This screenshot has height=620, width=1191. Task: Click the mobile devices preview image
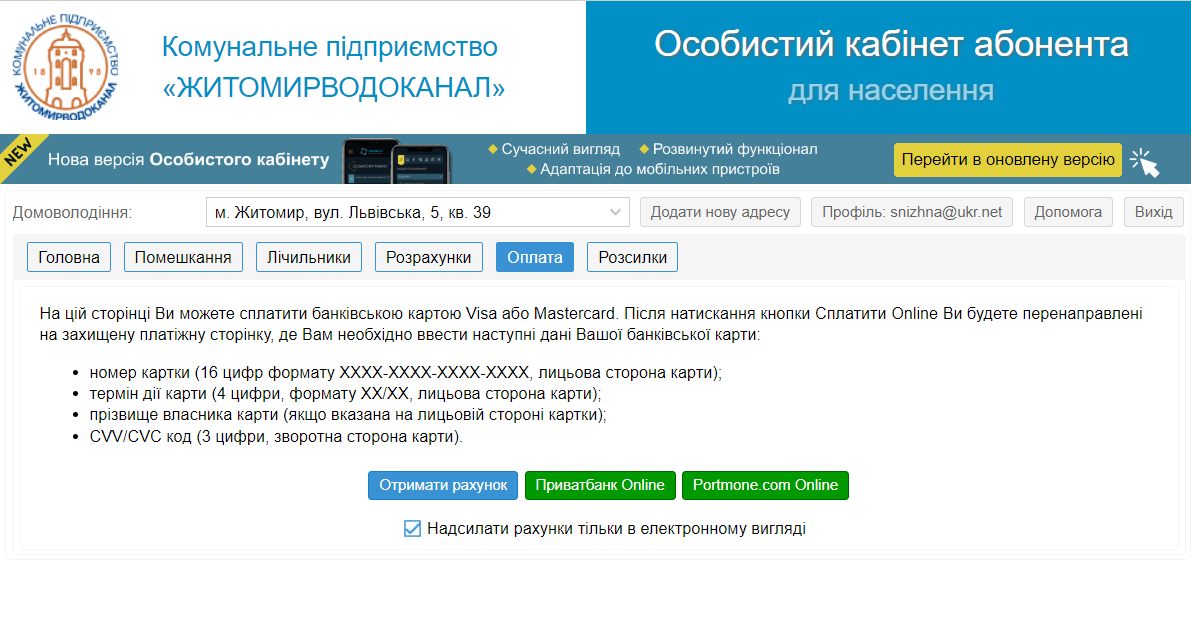point(397,160)
